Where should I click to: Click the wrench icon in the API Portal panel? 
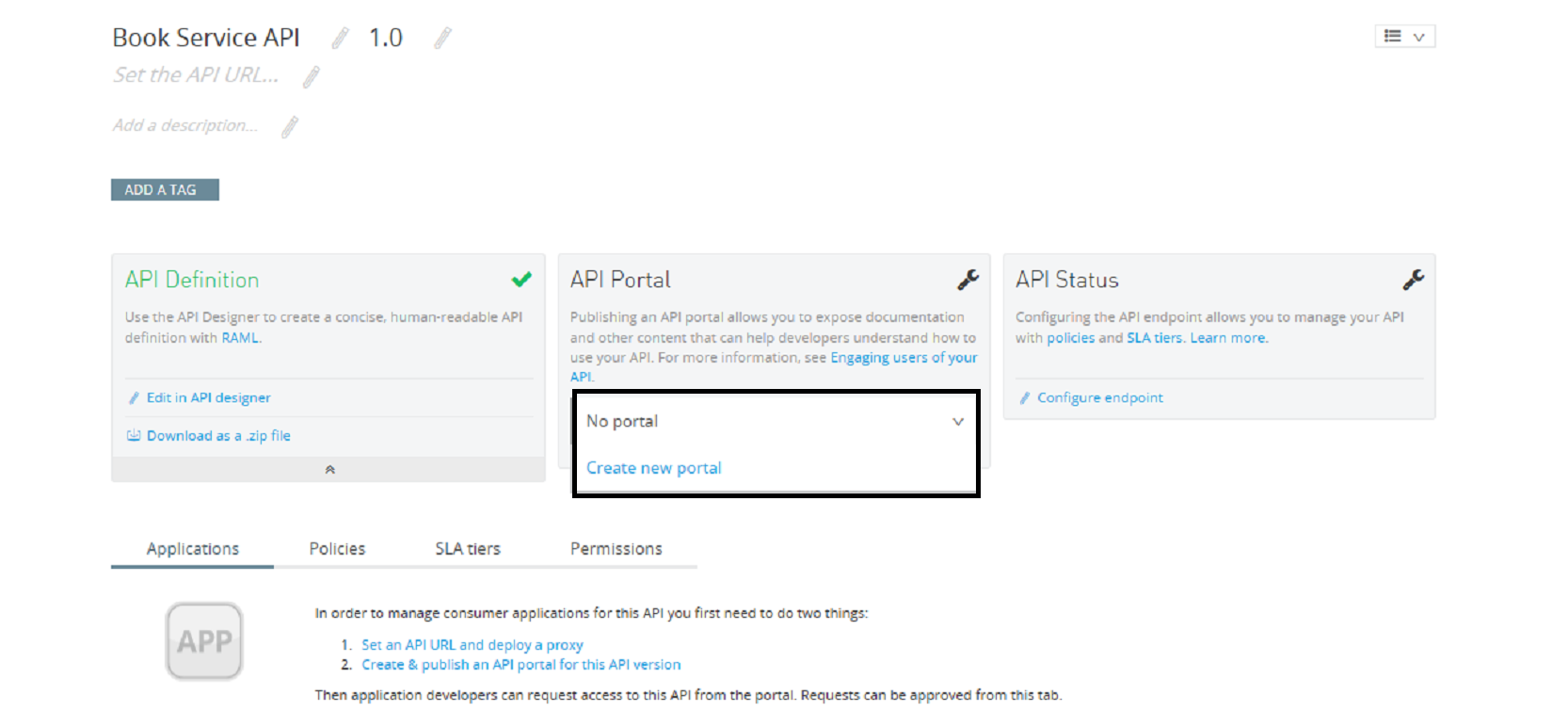[x=968, y=280]
